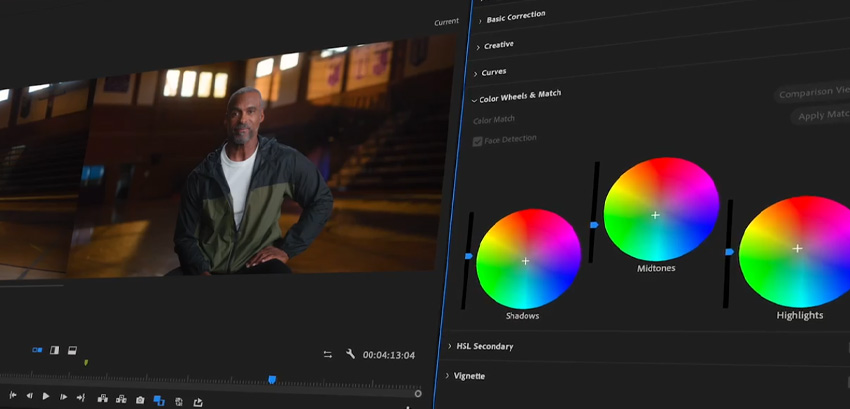
Task: Toggle the blue Comparison View icon
Action: pos(159,401)
